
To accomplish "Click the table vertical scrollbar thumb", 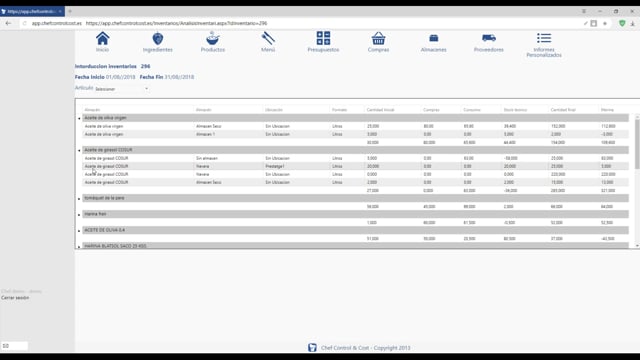I will [x=637, y=144].
